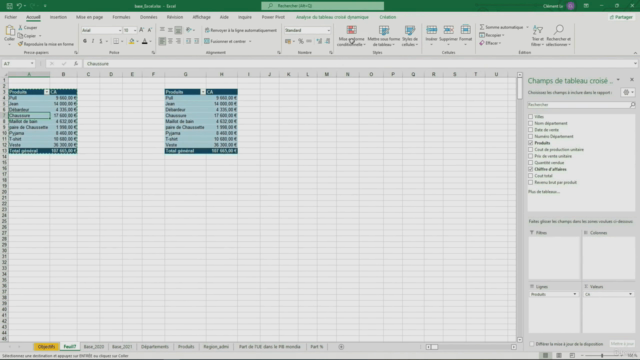Screen dimensions: 640x360
Task: Open Mettre sous forme de tableau
Action: point(384,36)
